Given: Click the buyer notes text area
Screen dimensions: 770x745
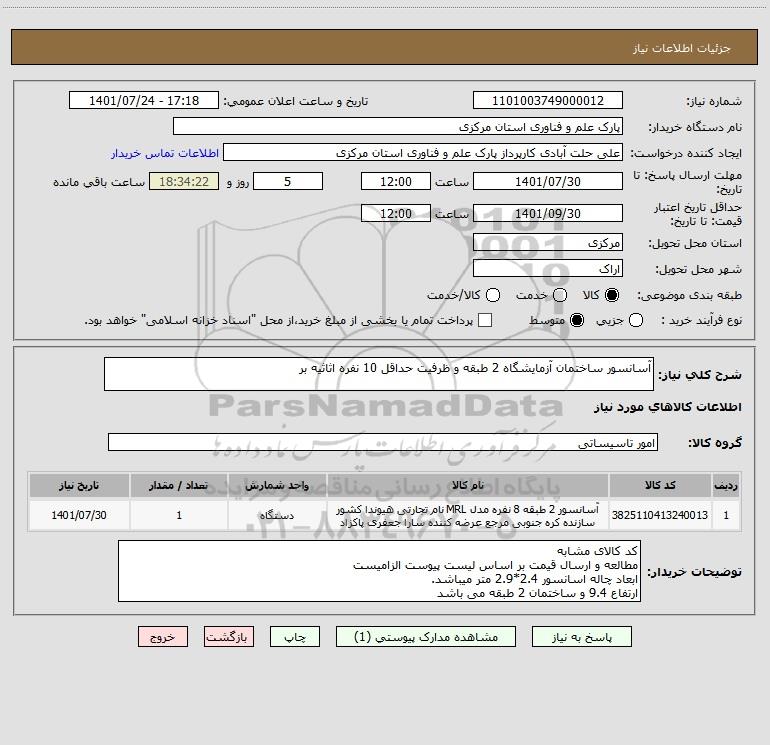Looking at the screenshot, I should point(380,571).
